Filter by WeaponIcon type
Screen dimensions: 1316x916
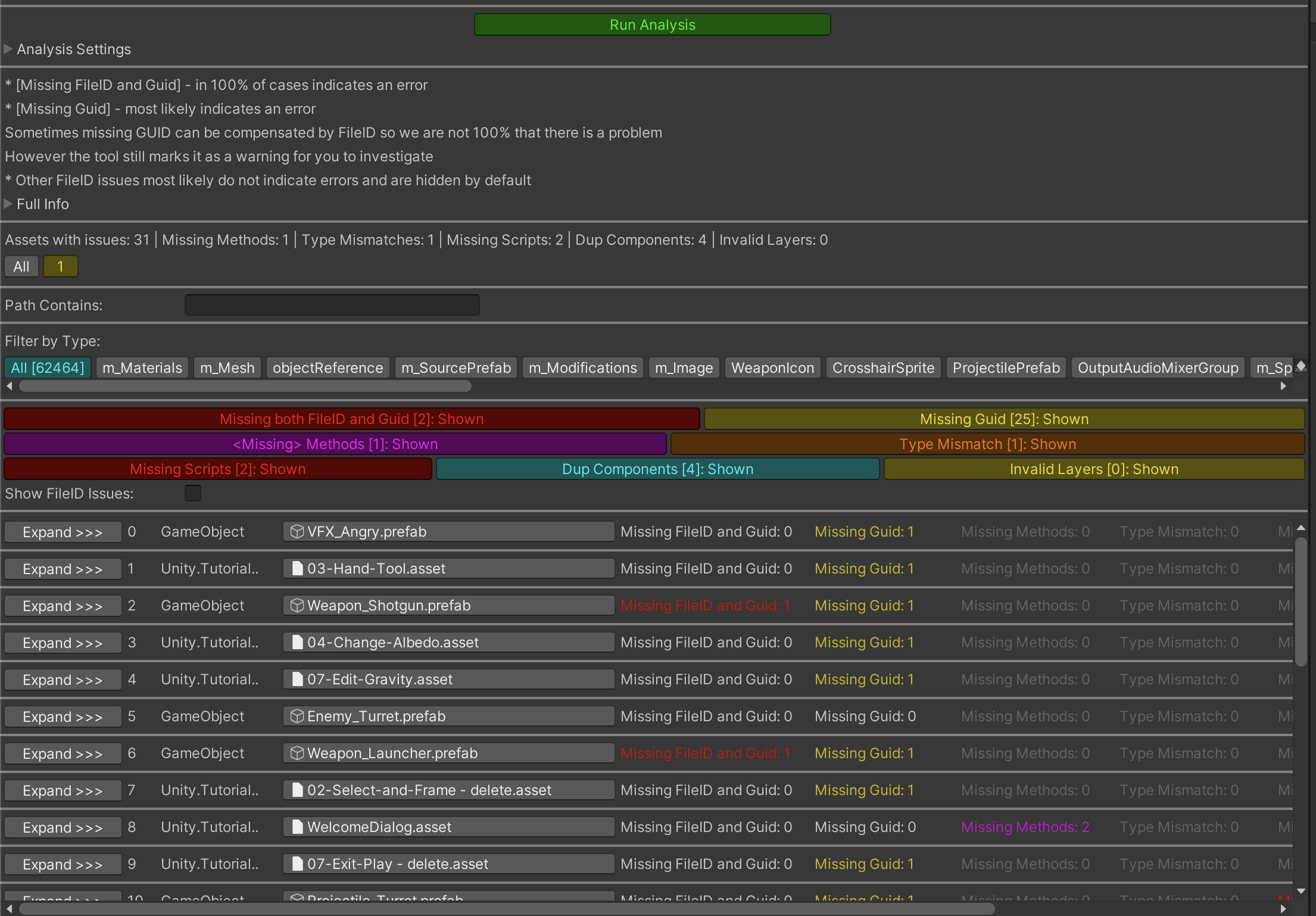coord(773,367)
